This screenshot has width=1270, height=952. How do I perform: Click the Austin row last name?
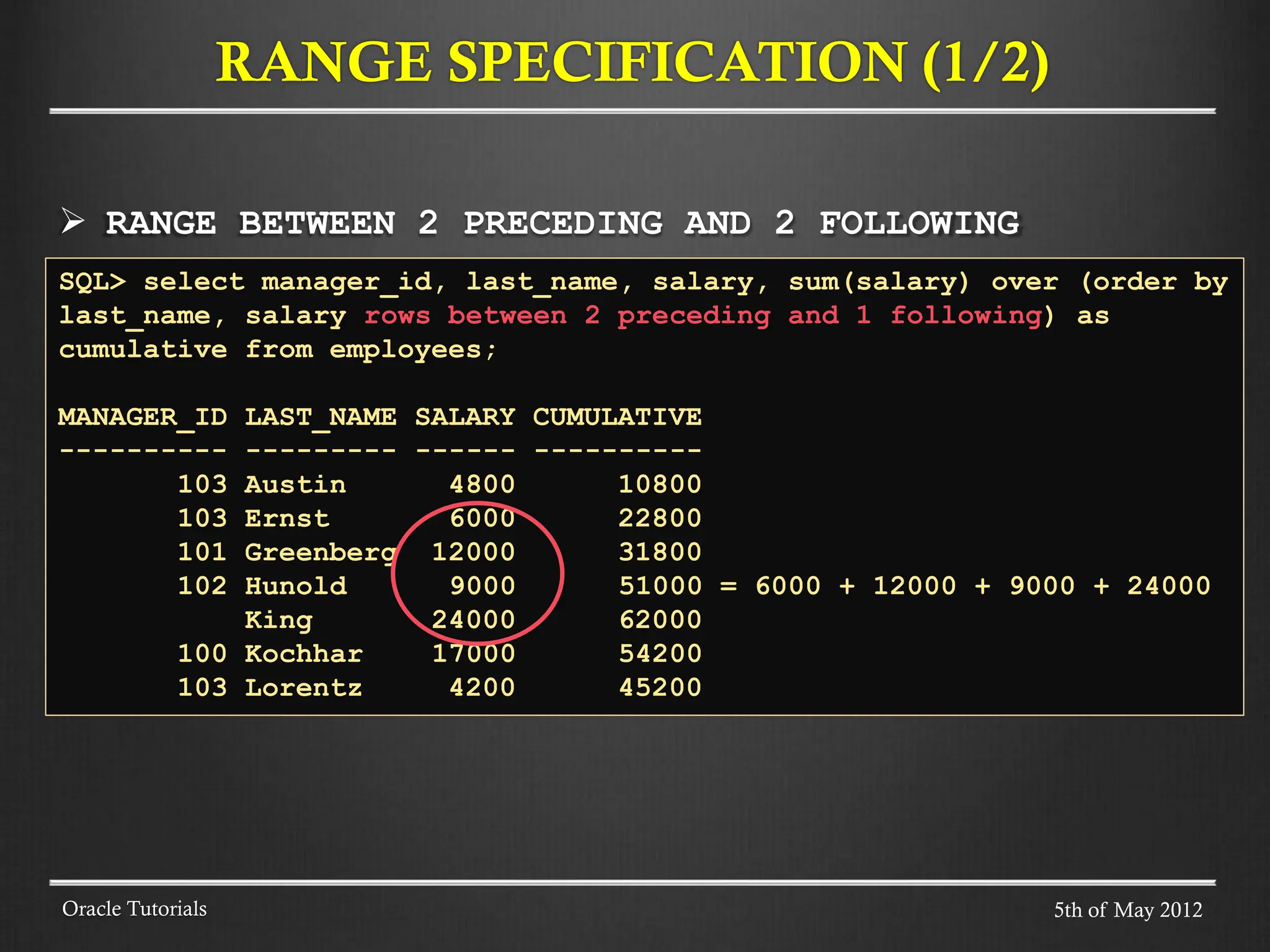[x=295, y=485]
